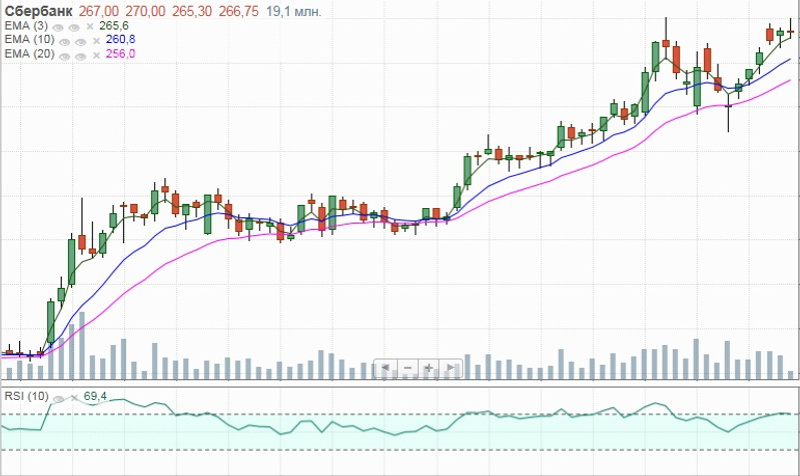The width and height of the screenshot is (800, 476).
Task: Toggle the left eye icon beside EMA (20)
Action: (x=62, y=54)
